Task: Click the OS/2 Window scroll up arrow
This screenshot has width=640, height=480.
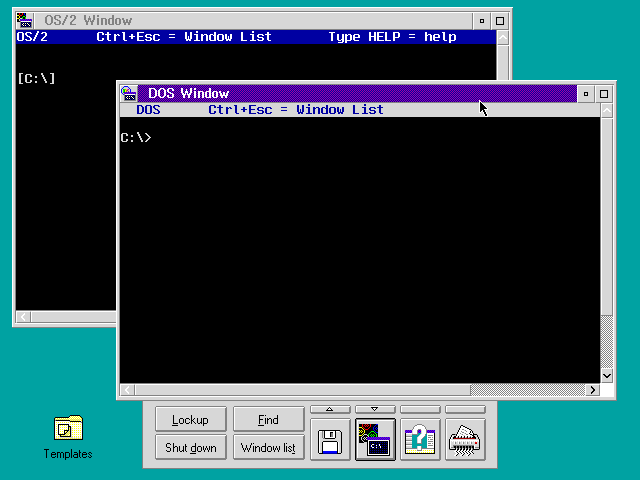Action: point(503,38)
